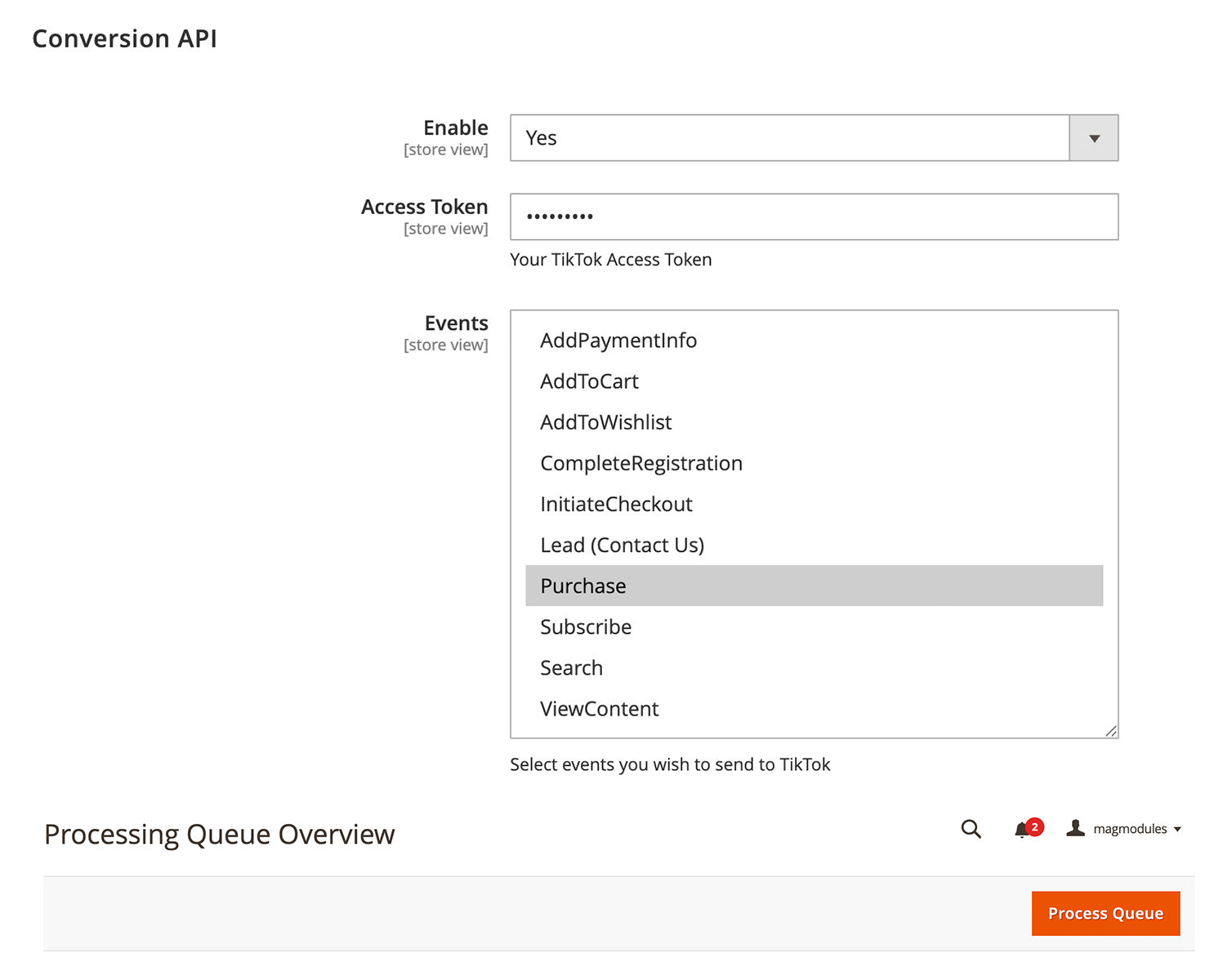Select the Subscribe event option
Viewport: 1232px width, 980px height.
coord(586,626)
